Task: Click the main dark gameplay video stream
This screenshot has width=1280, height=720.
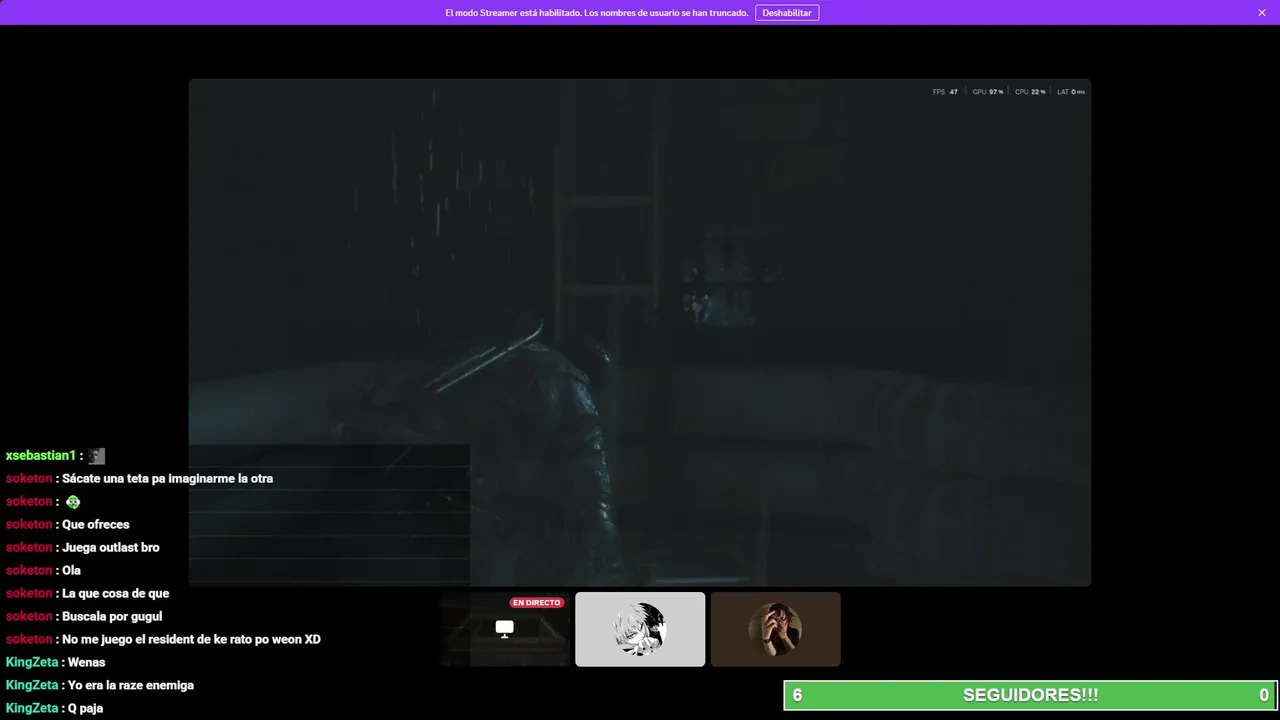Action: (640, 332)
